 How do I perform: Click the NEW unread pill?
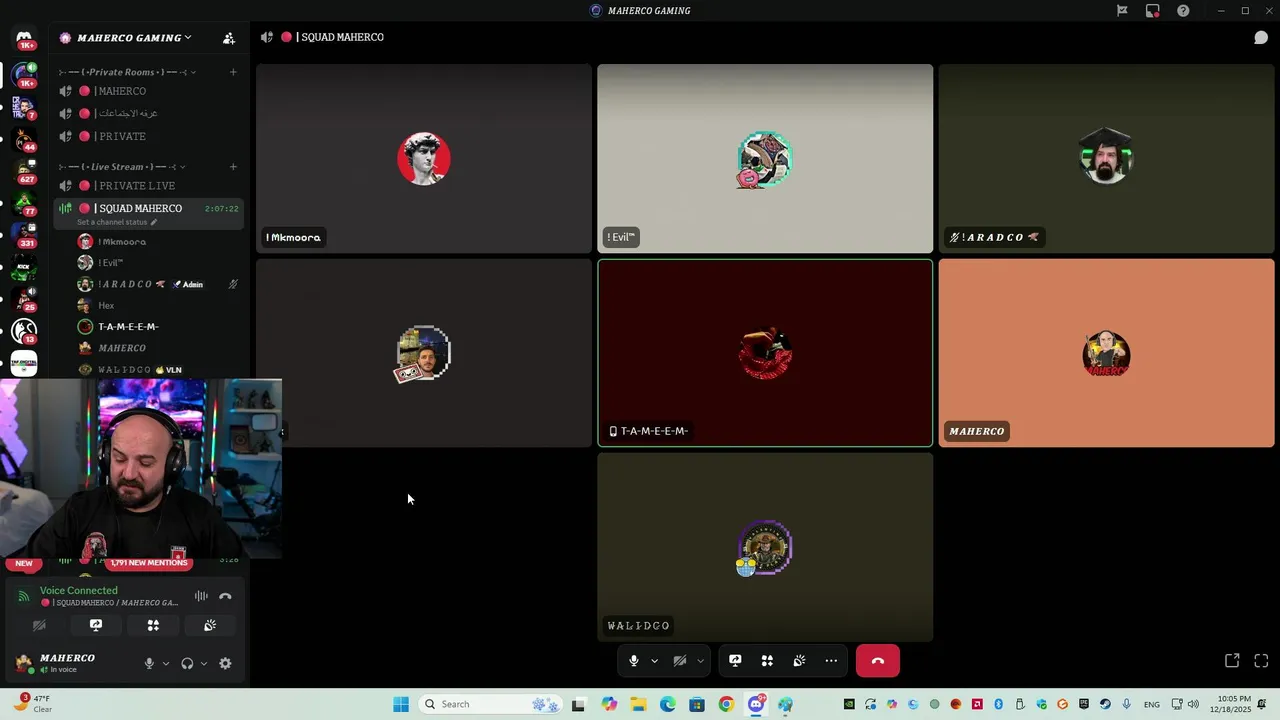coord(24,563)
